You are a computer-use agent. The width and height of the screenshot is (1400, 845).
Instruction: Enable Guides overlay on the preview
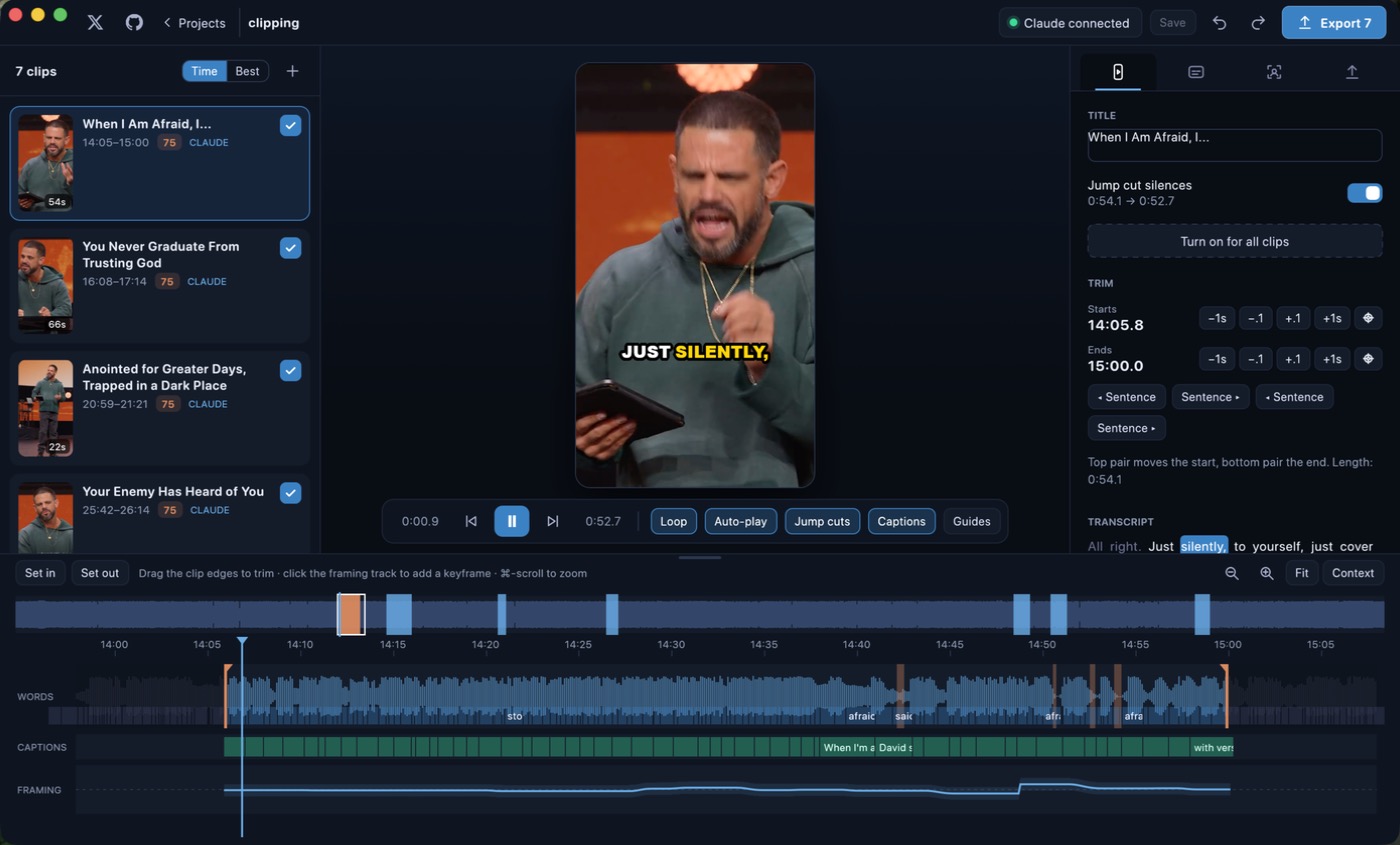[972, 521]
